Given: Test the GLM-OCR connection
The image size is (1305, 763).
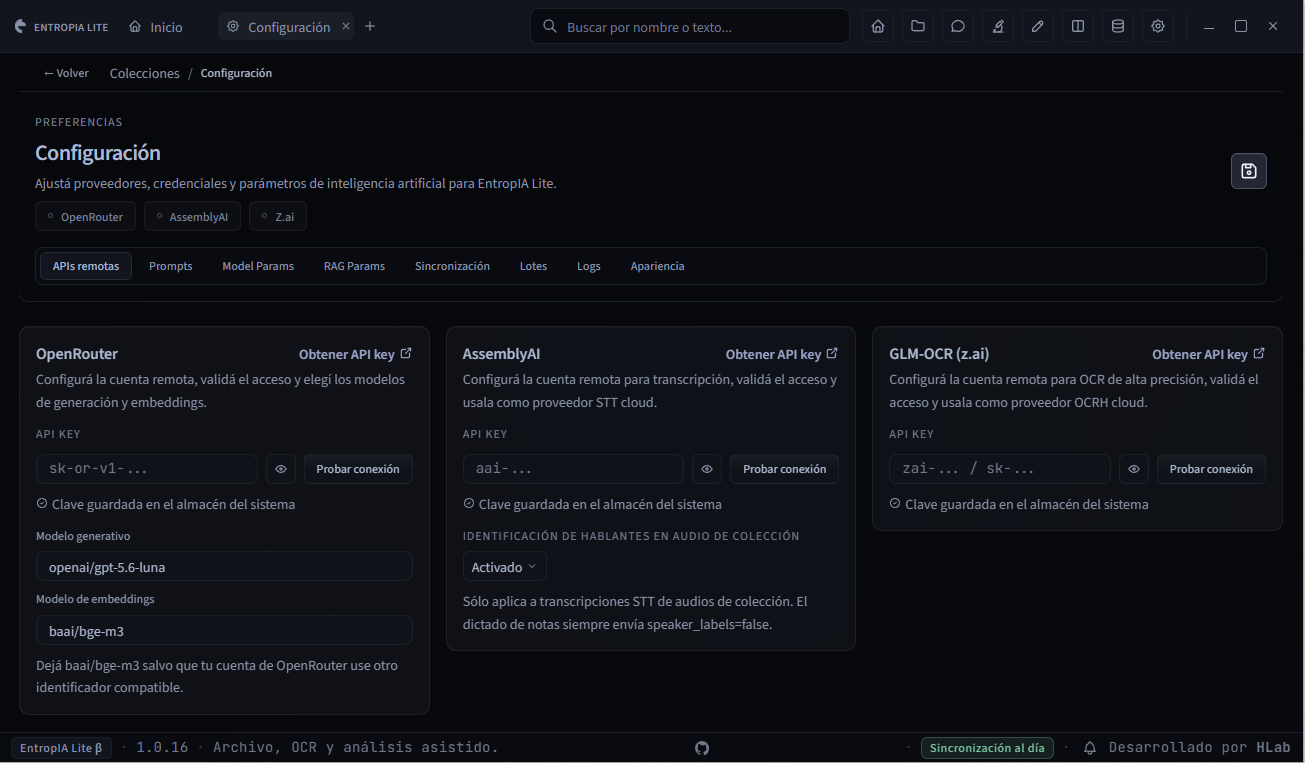Looking at the screenshot, I should tap(1211, 469).
